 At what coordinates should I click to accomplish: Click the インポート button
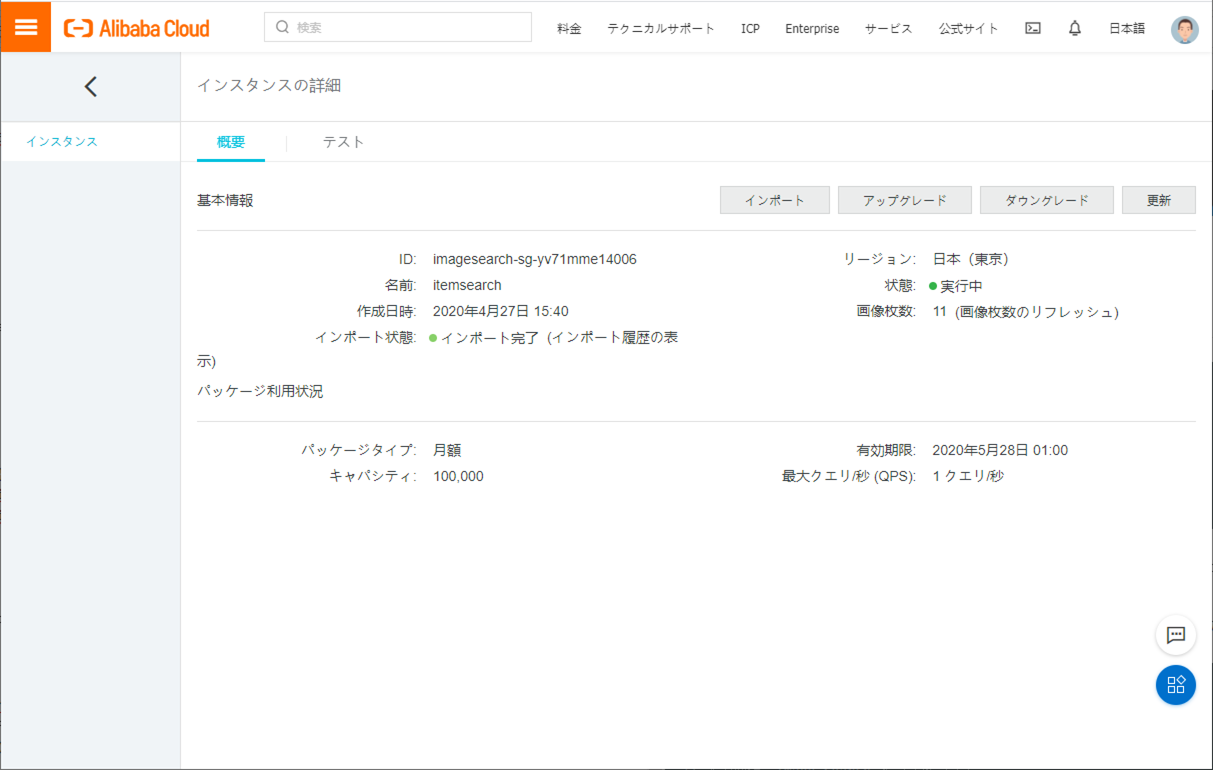point(775,200)
